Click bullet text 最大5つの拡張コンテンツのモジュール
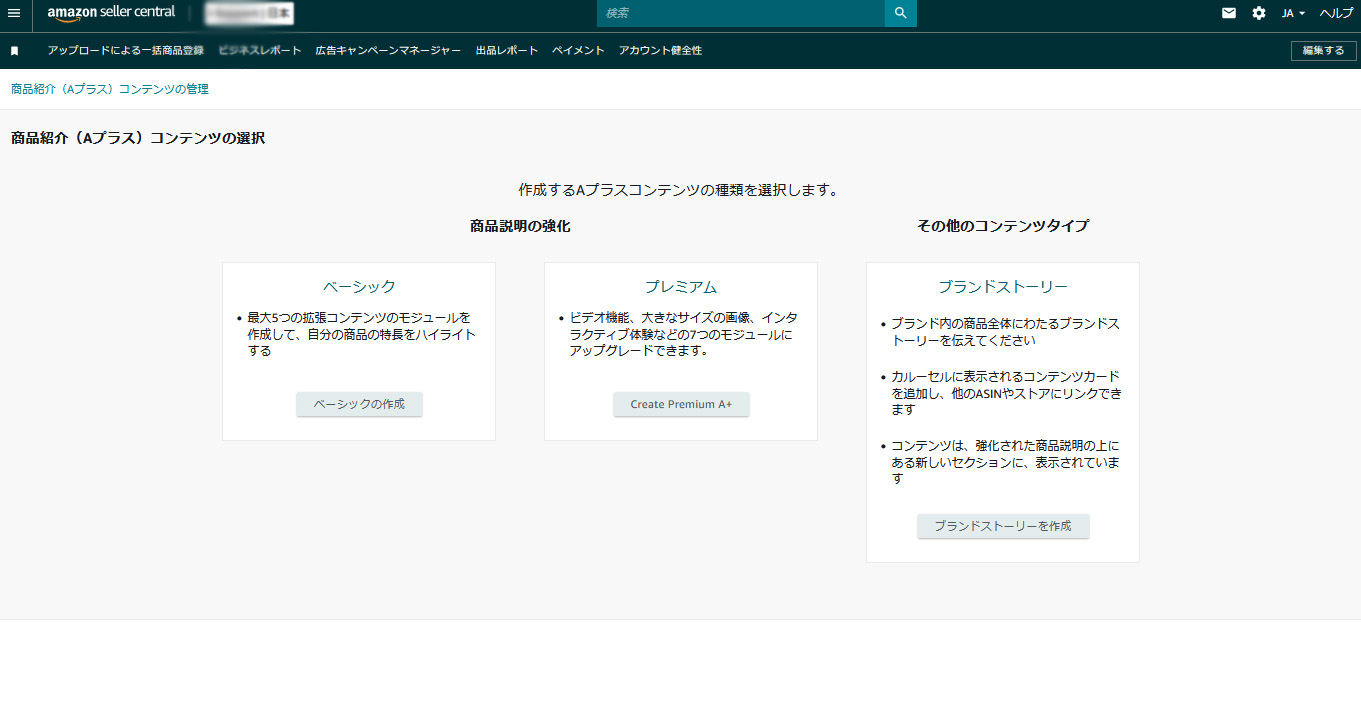 361,334
